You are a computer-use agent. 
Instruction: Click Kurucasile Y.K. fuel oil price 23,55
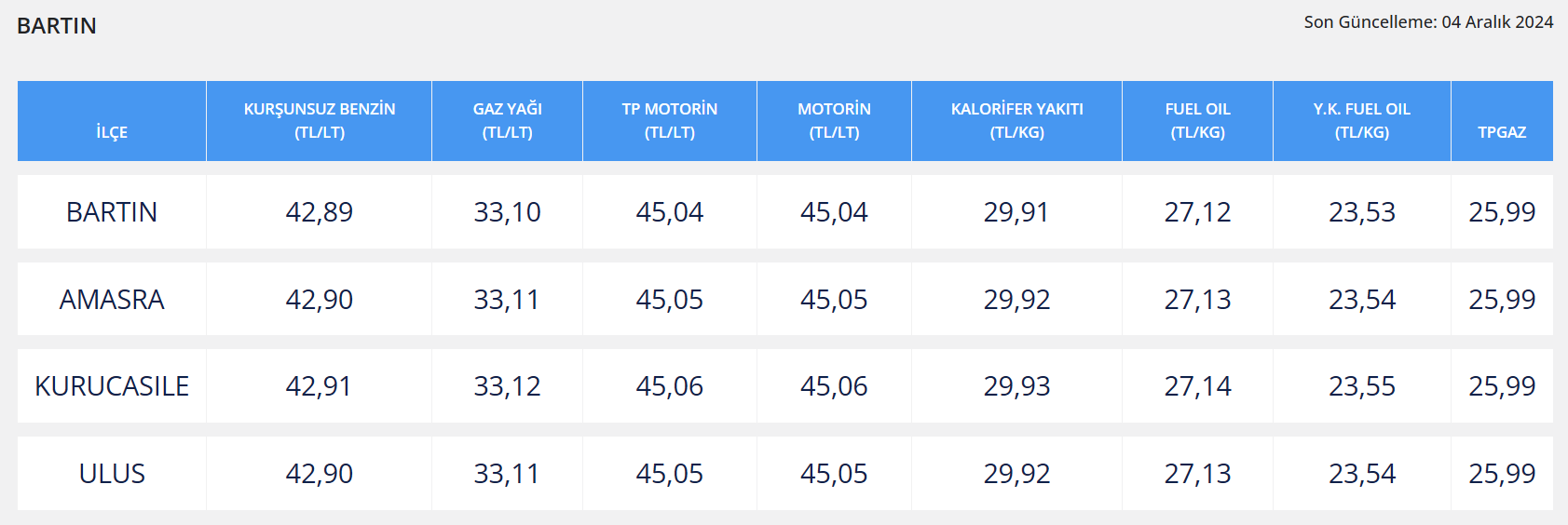tap(1362, 386)
